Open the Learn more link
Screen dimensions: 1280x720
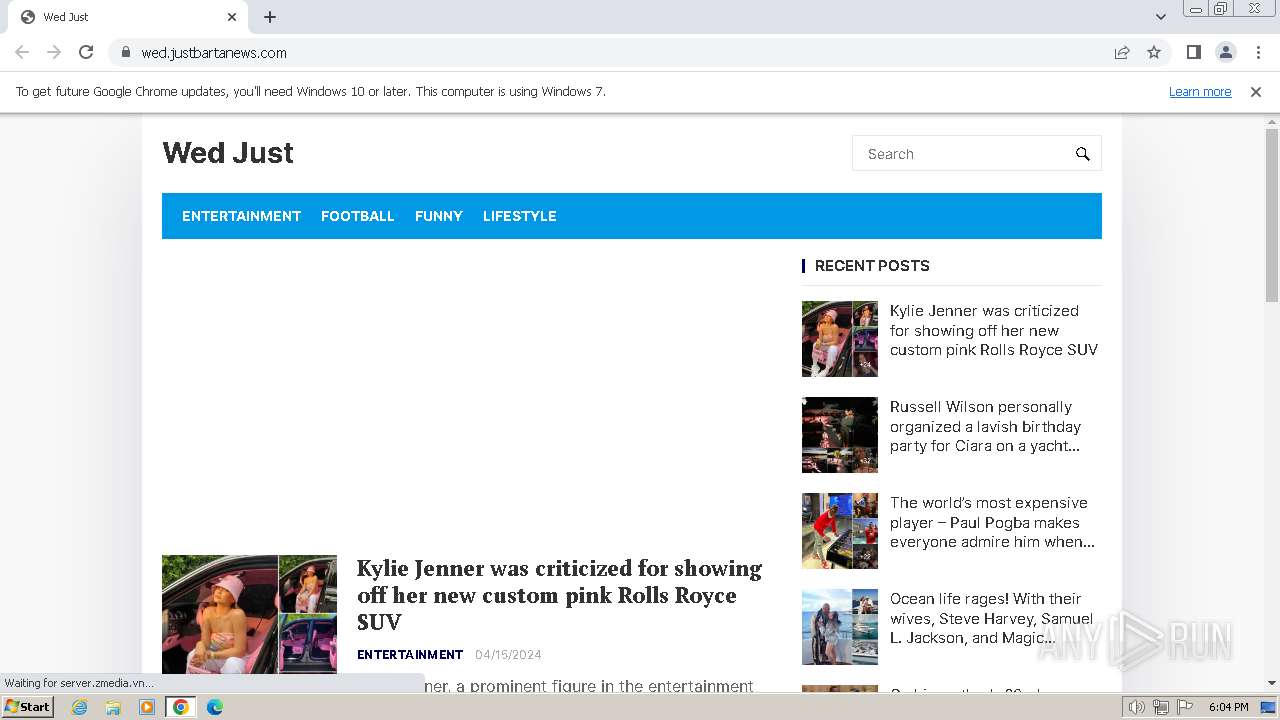click(x=1200, y=91)
